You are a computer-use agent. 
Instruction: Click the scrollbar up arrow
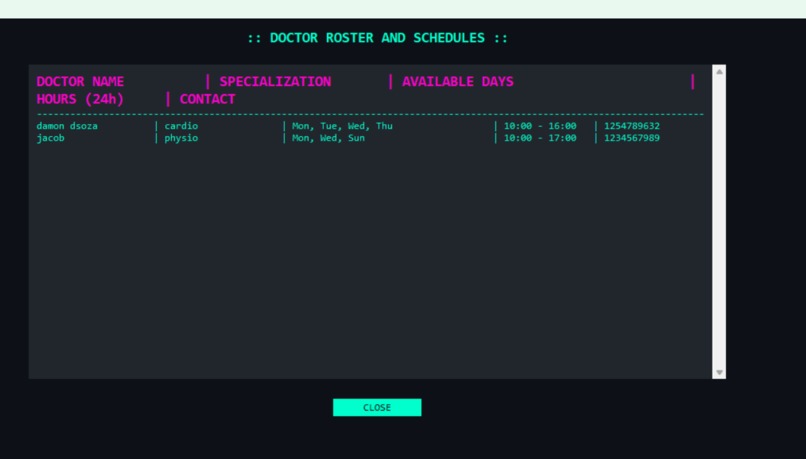pyautogui.click(x=719, y=72)
